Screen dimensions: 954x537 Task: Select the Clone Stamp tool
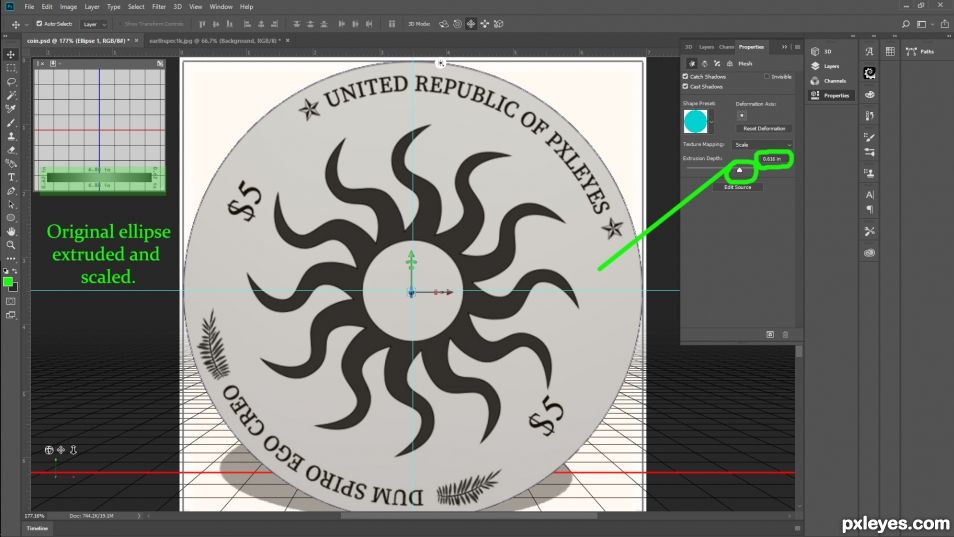[11, 136]
